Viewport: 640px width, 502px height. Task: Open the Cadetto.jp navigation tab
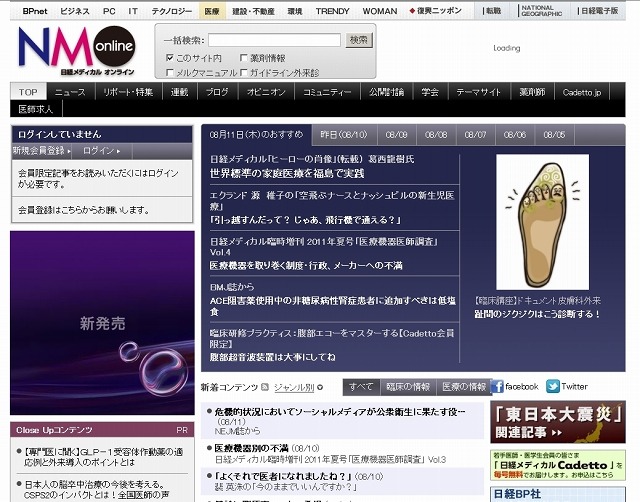pos(582,92)
